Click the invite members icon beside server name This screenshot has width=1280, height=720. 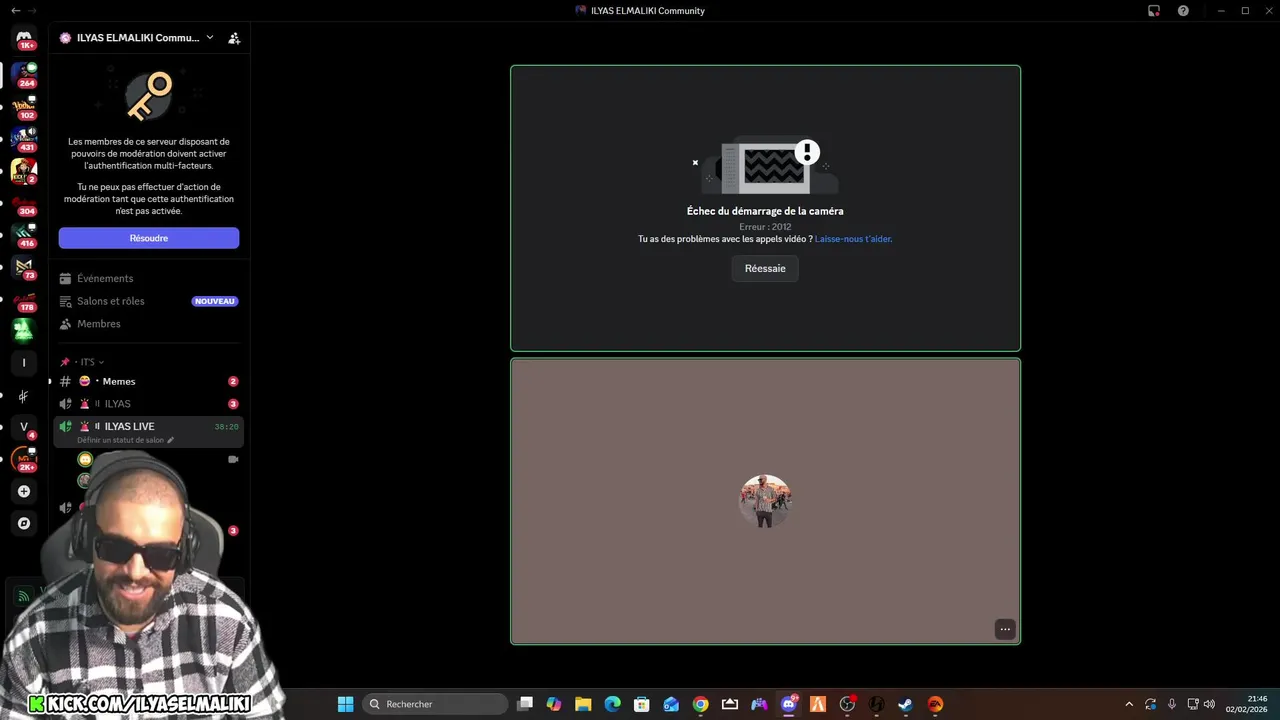pos(234,38)
